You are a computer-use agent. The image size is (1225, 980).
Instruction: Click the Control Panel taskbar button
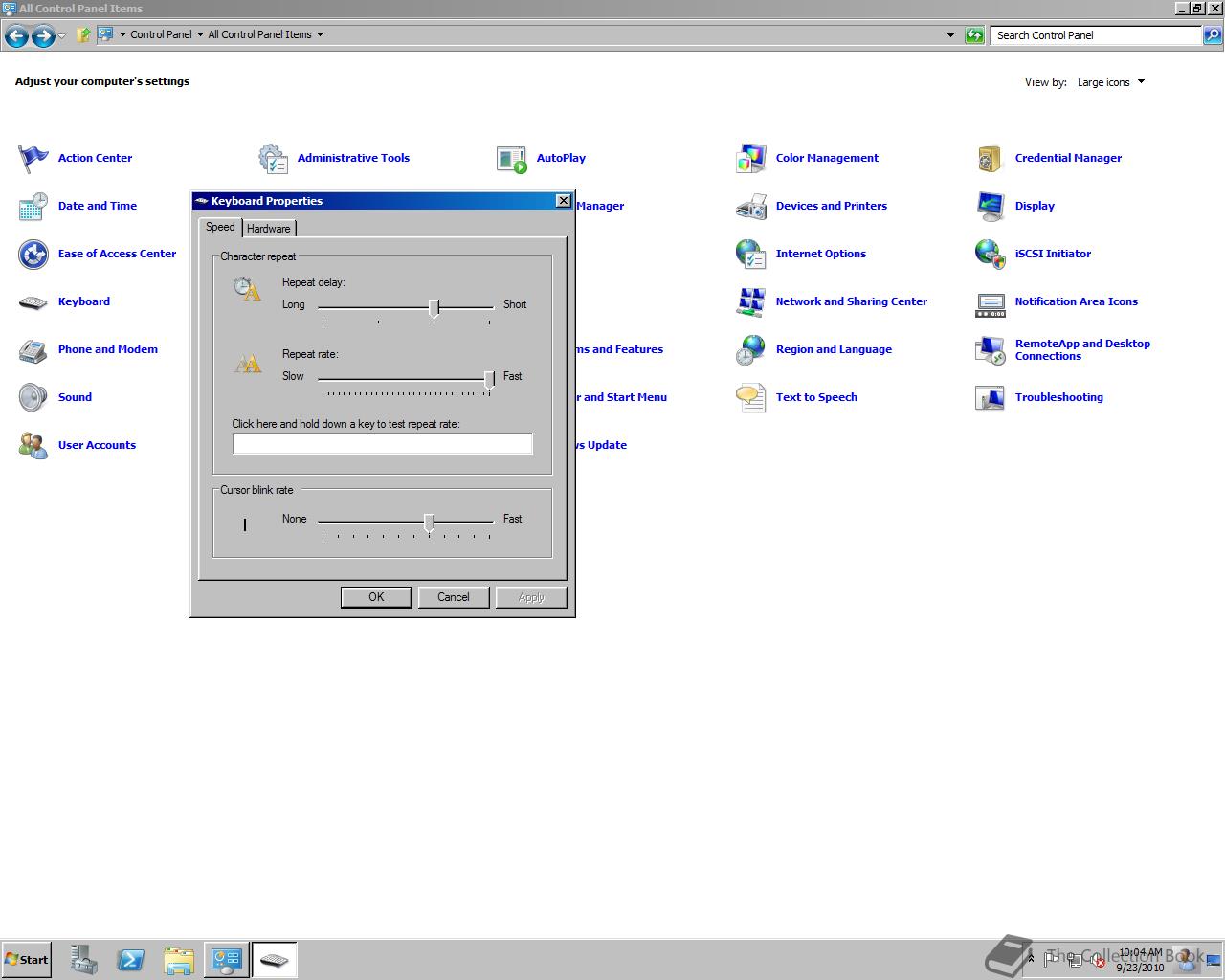[227, 959]
